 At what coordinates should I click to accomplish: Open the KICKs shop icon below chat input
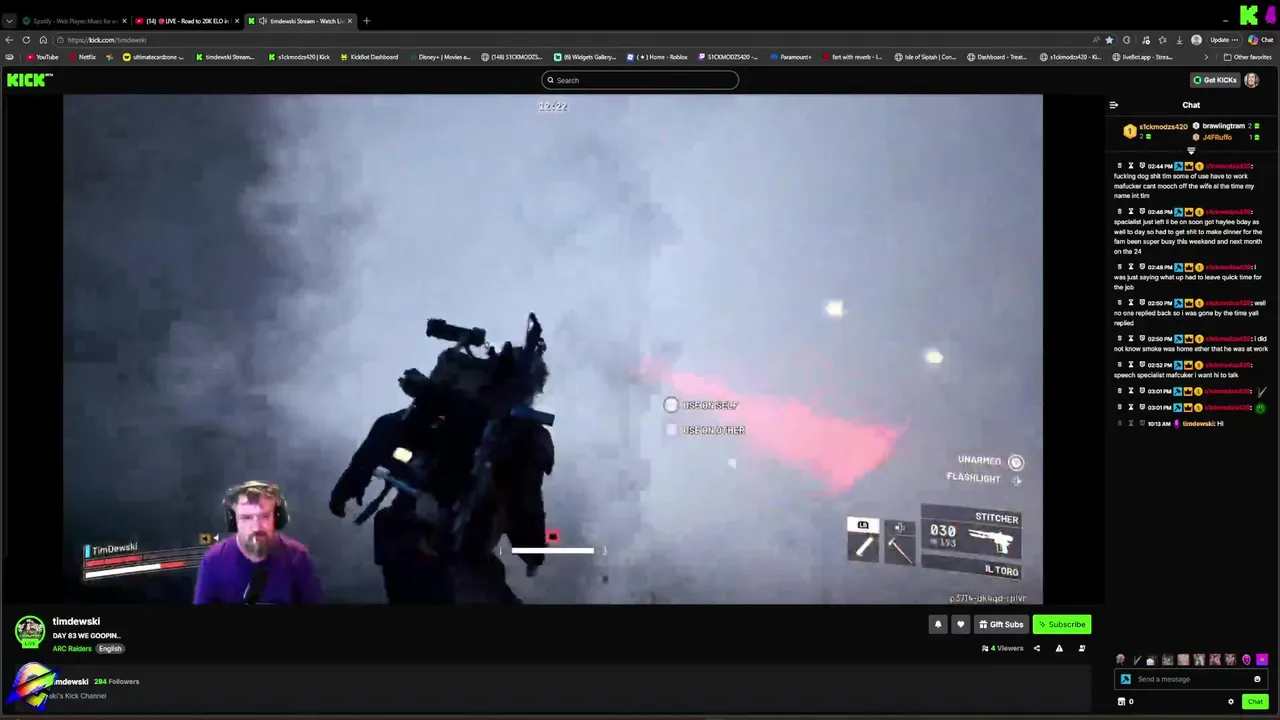coord(1122,702)
